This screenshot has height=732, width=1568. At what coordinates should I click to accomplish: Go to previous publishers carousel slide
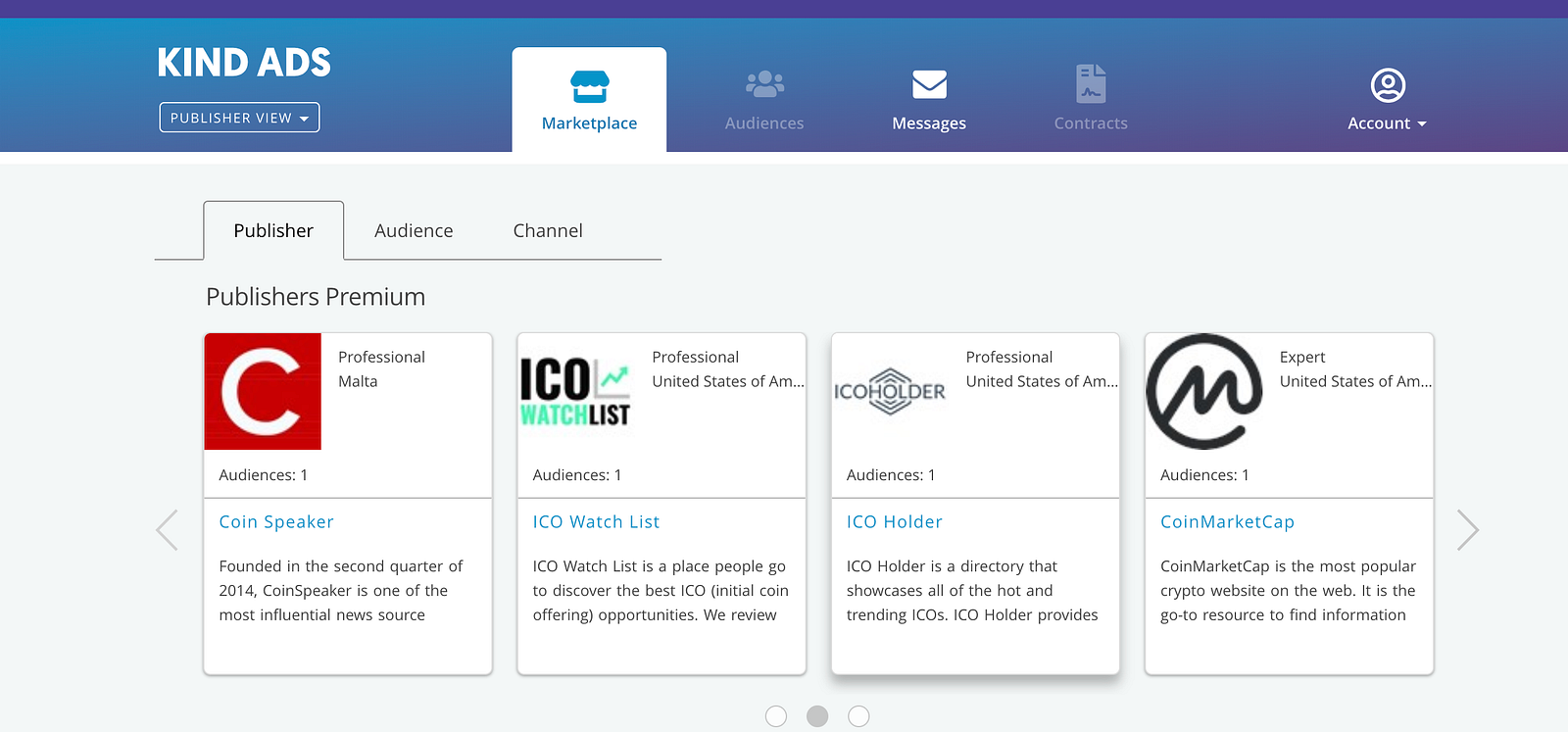coord(168,530)
